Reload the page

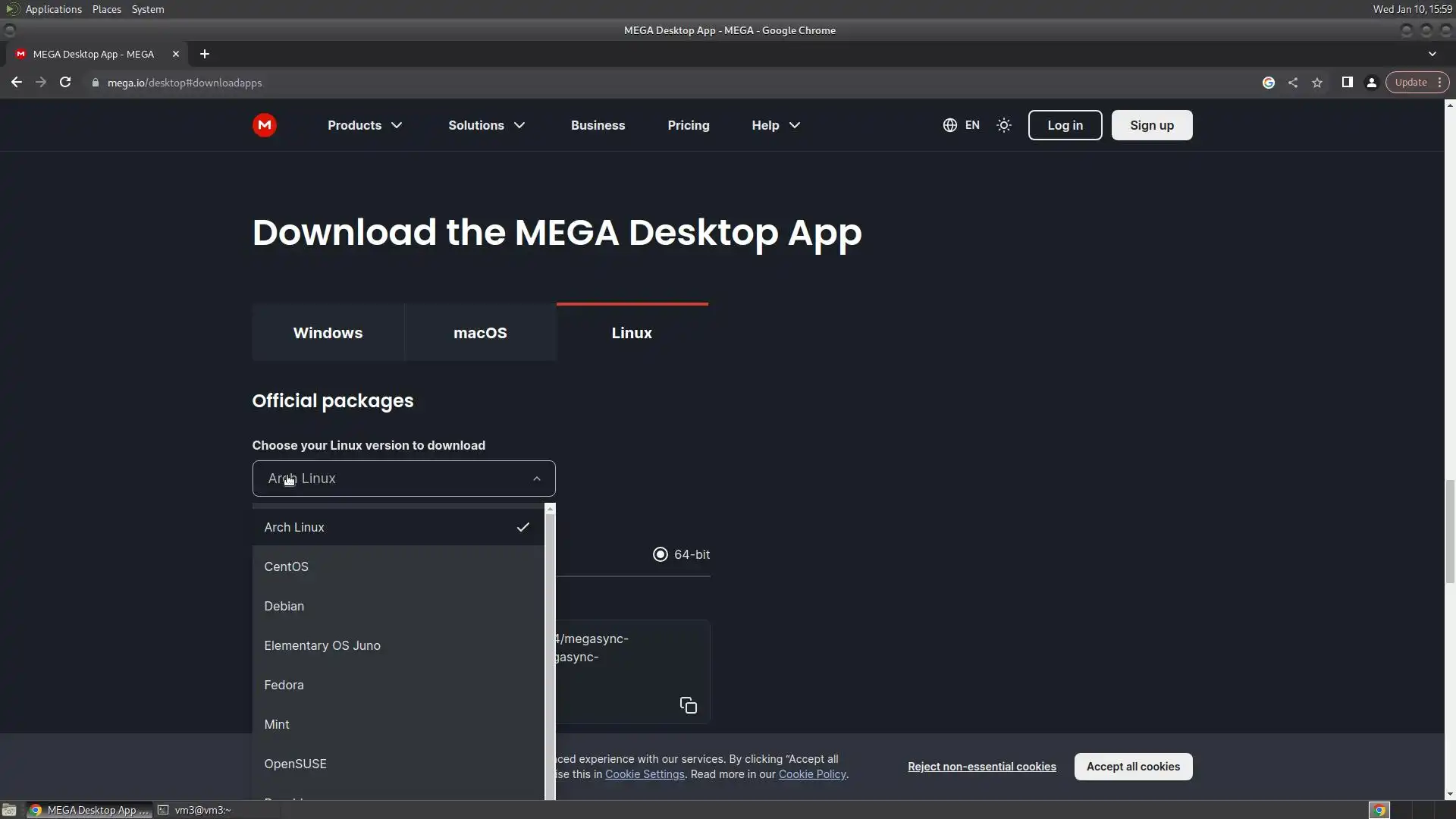click(65, 83)
